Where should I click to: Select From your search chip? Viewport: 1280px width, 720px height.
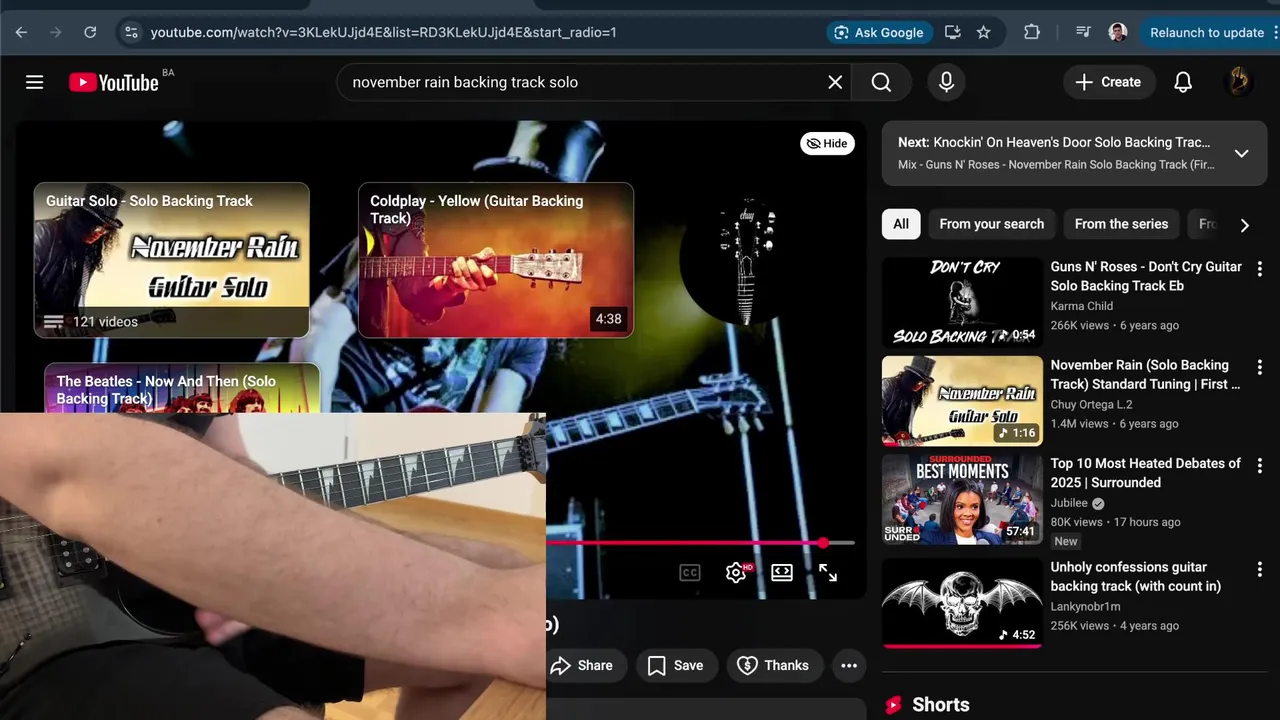(x=991, y=224)
